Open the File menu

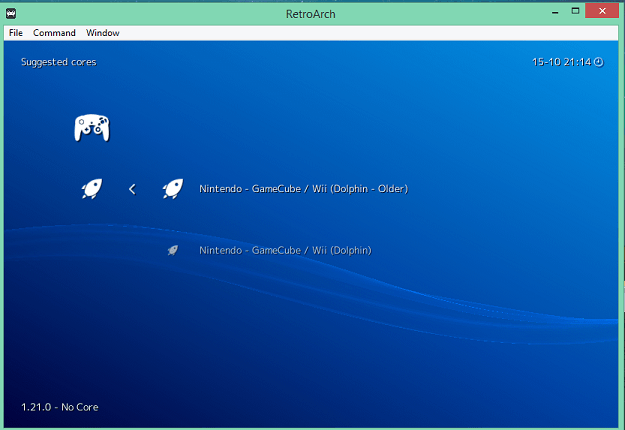point(15,33)
